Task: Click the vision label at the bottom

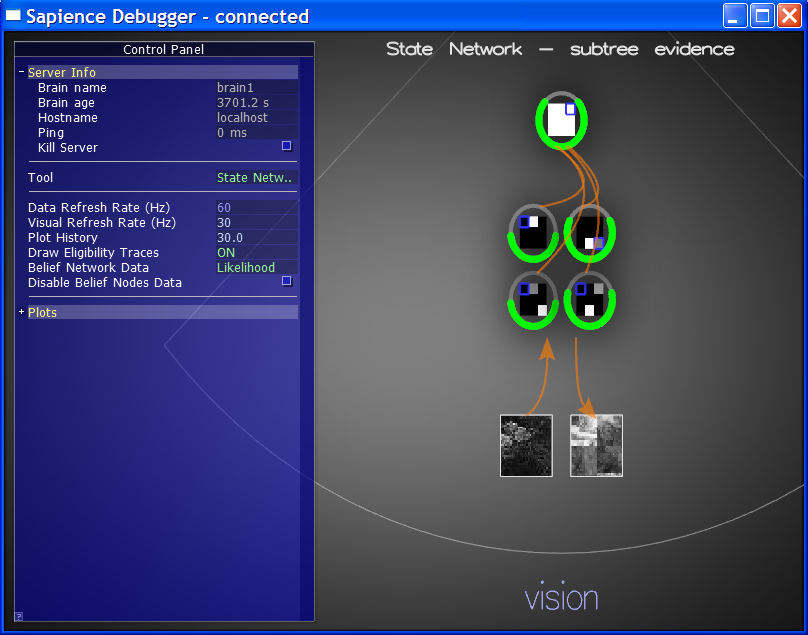Action: [561, 598]
